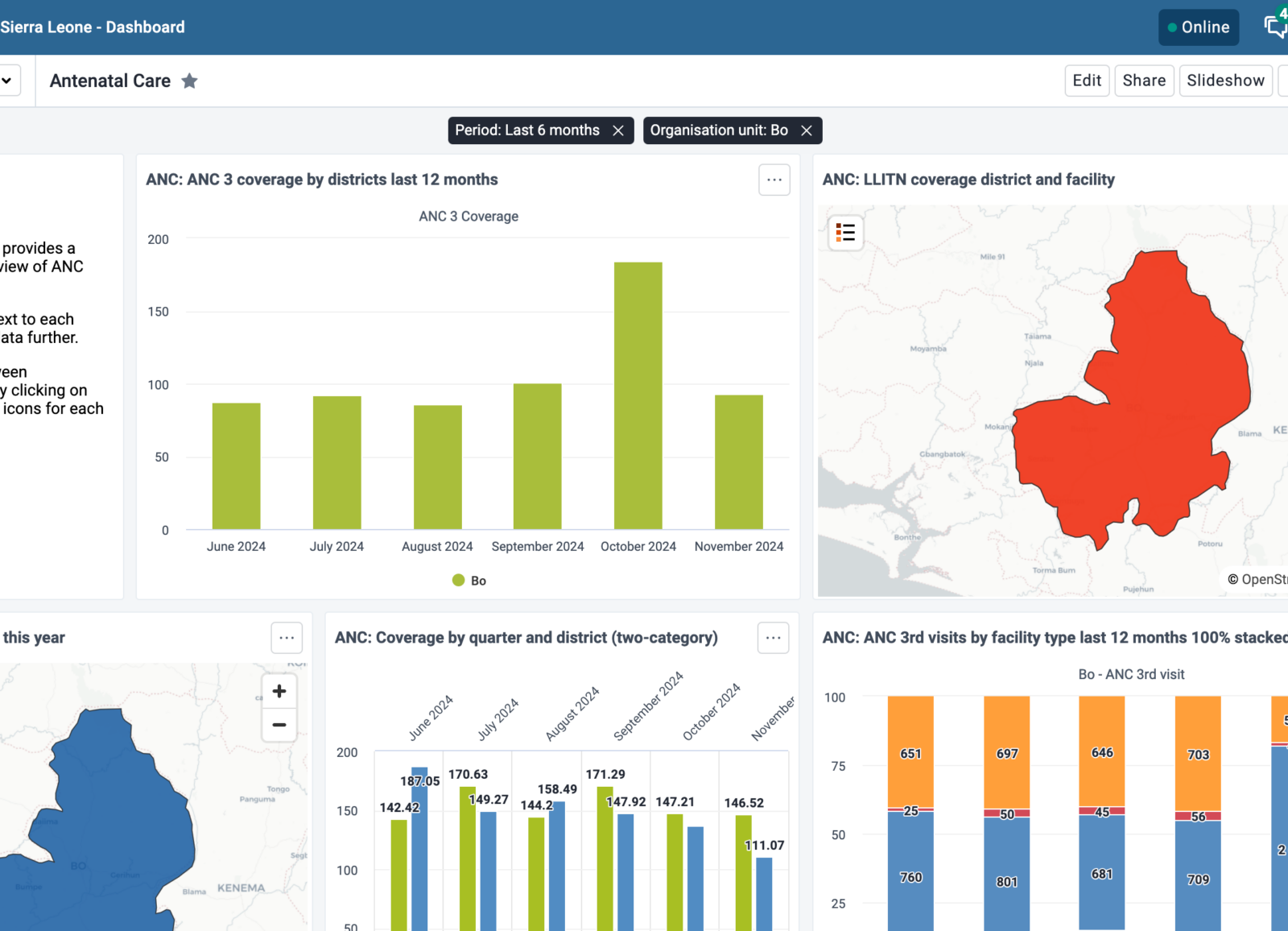Click the Online status indicator
1288x931 pixels.
pos(1199,27)
